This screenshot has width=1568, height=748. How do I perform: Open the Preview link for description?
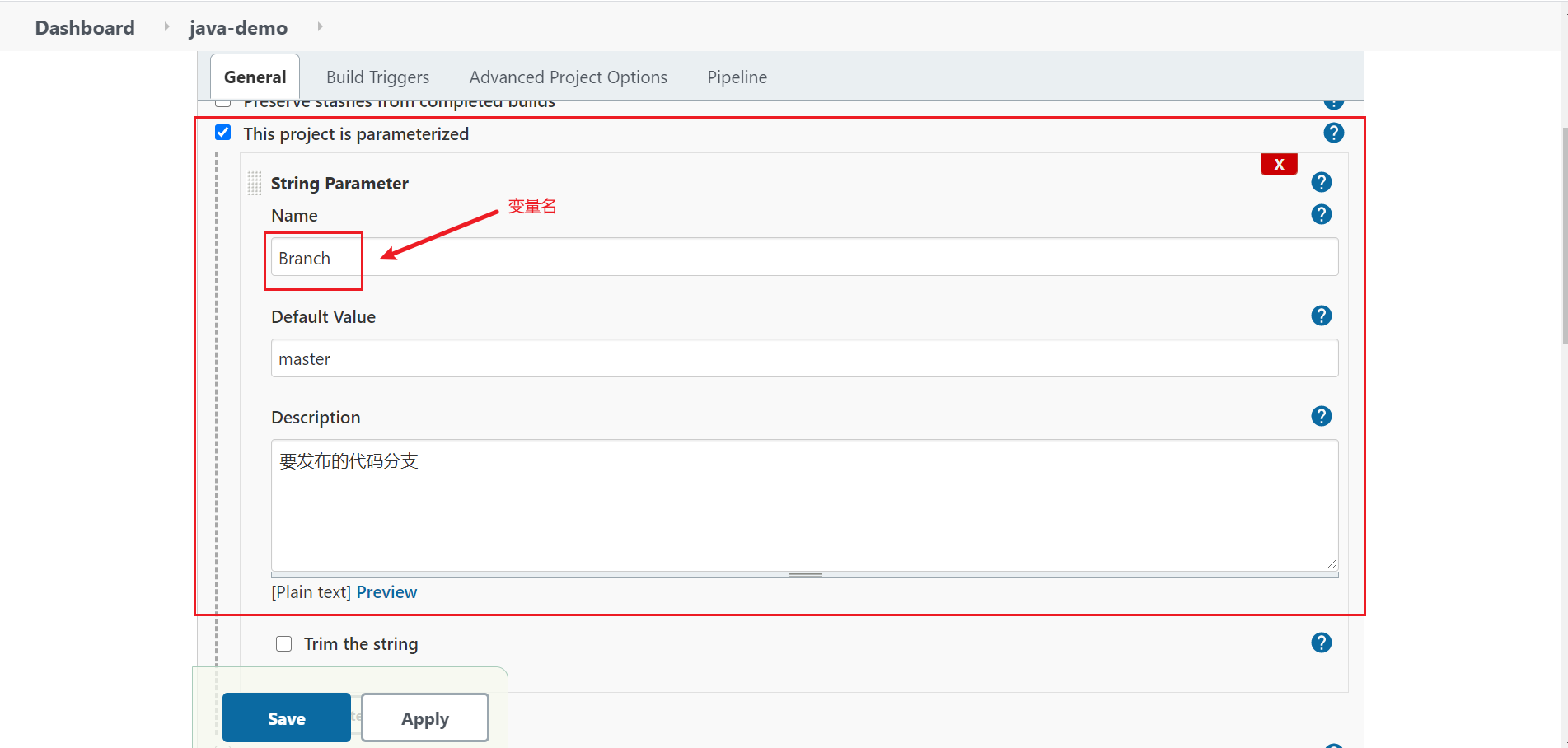coord(386,592)
